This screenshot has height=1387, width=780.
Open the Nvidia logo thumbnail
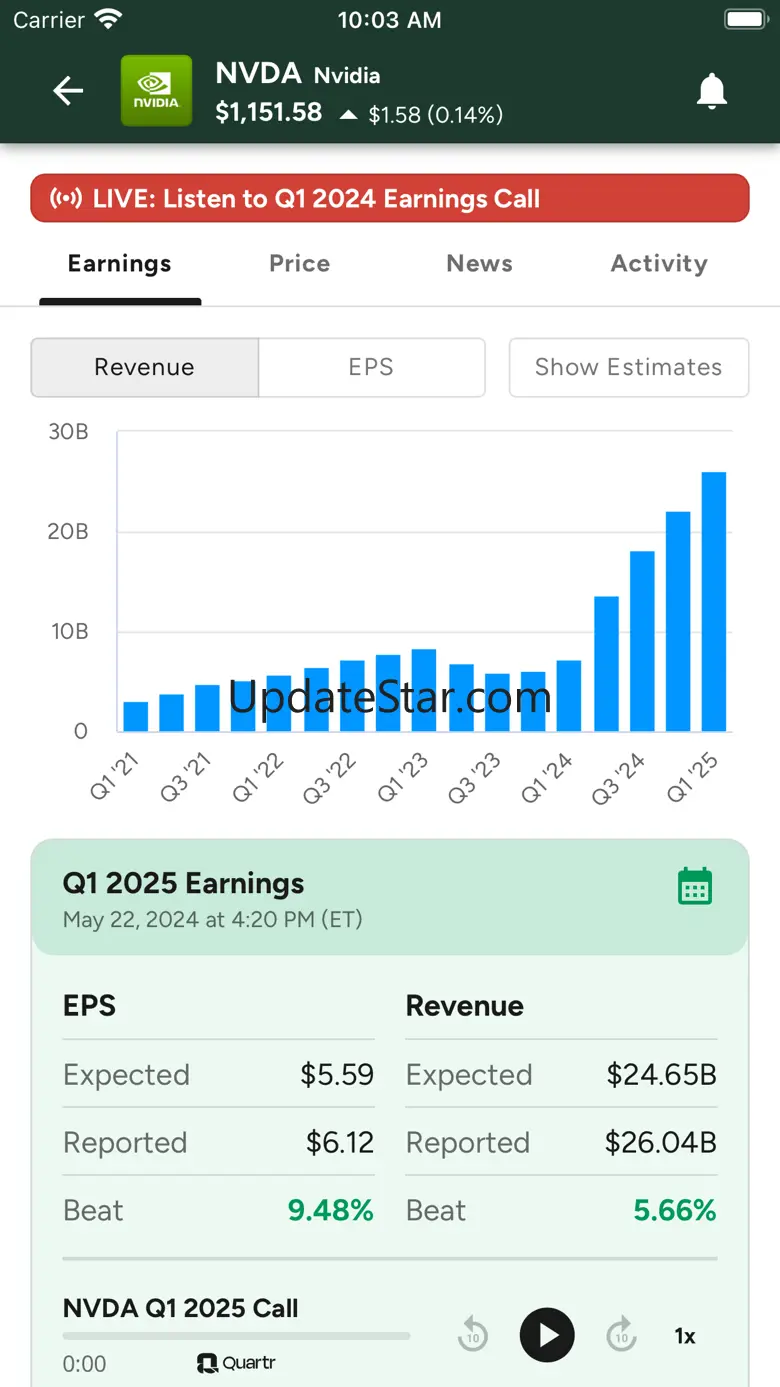pos(156,91)
